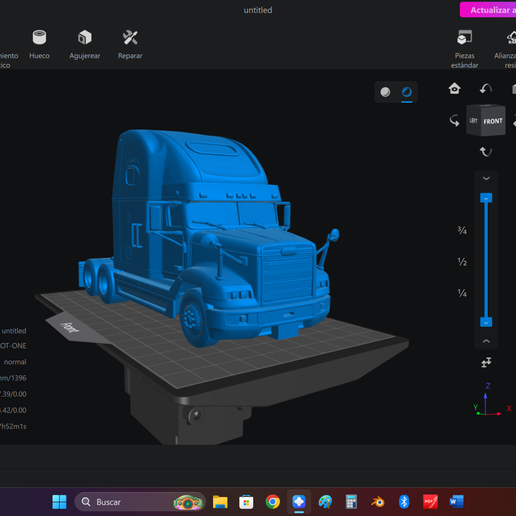
Task: Select the Hueco hollow tool
Action: click(x=39, y=44)
